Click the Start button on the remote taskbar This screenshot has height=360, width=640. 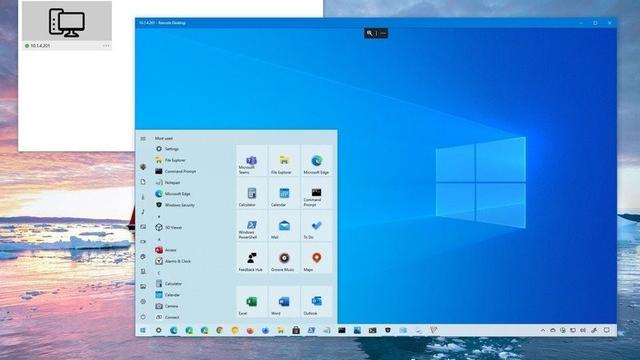click(x=143, y=330)
